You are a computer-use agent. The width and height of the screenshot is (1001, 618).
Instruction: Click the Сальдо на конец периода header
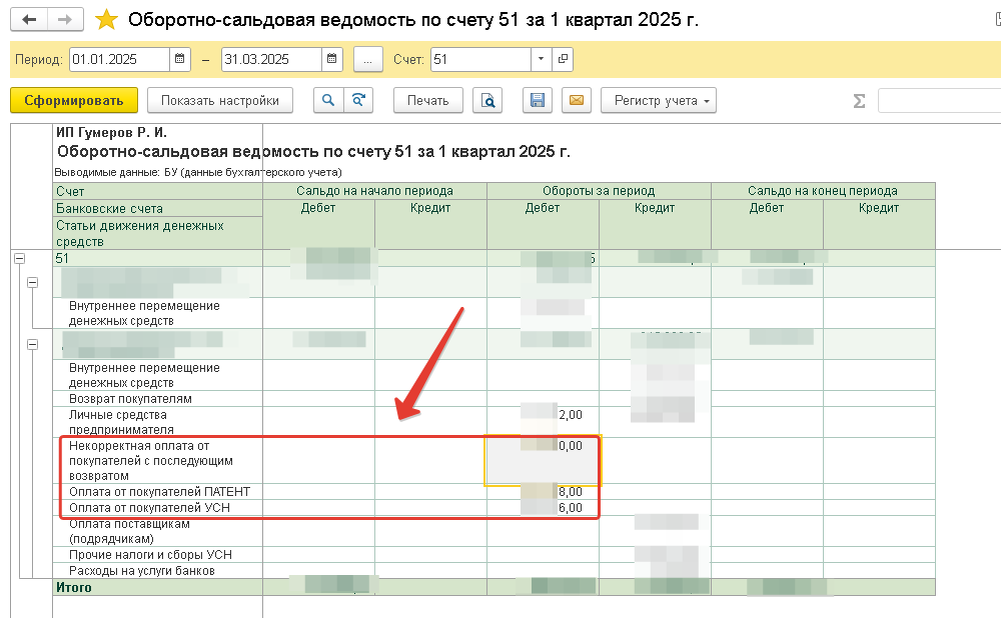tap(823, 191)
